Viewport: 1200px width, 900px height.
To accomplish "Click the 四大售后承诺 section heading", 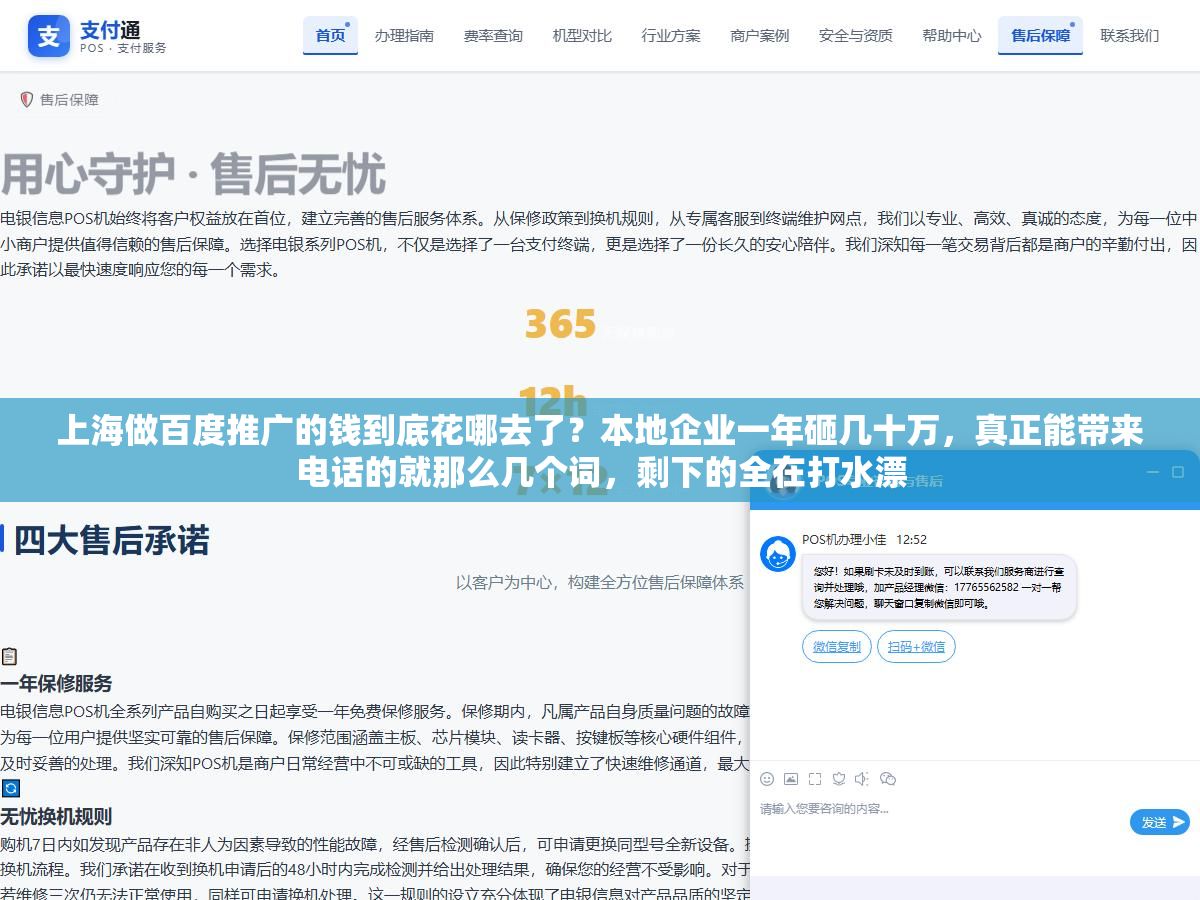I will [x=111, y=540].
